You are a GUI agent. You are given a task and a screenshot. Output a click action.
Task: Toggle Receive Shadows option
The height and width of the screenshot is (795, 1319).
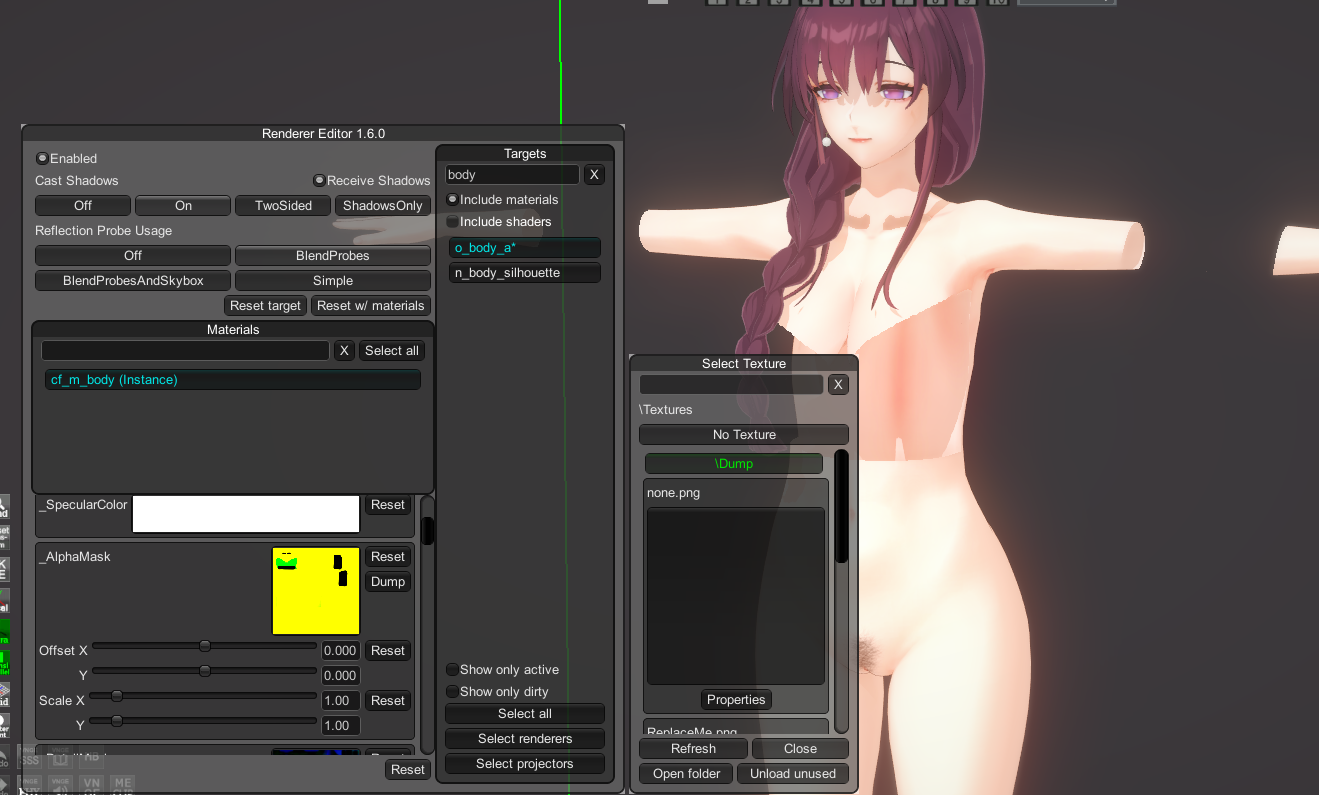(x=319, y=181)
